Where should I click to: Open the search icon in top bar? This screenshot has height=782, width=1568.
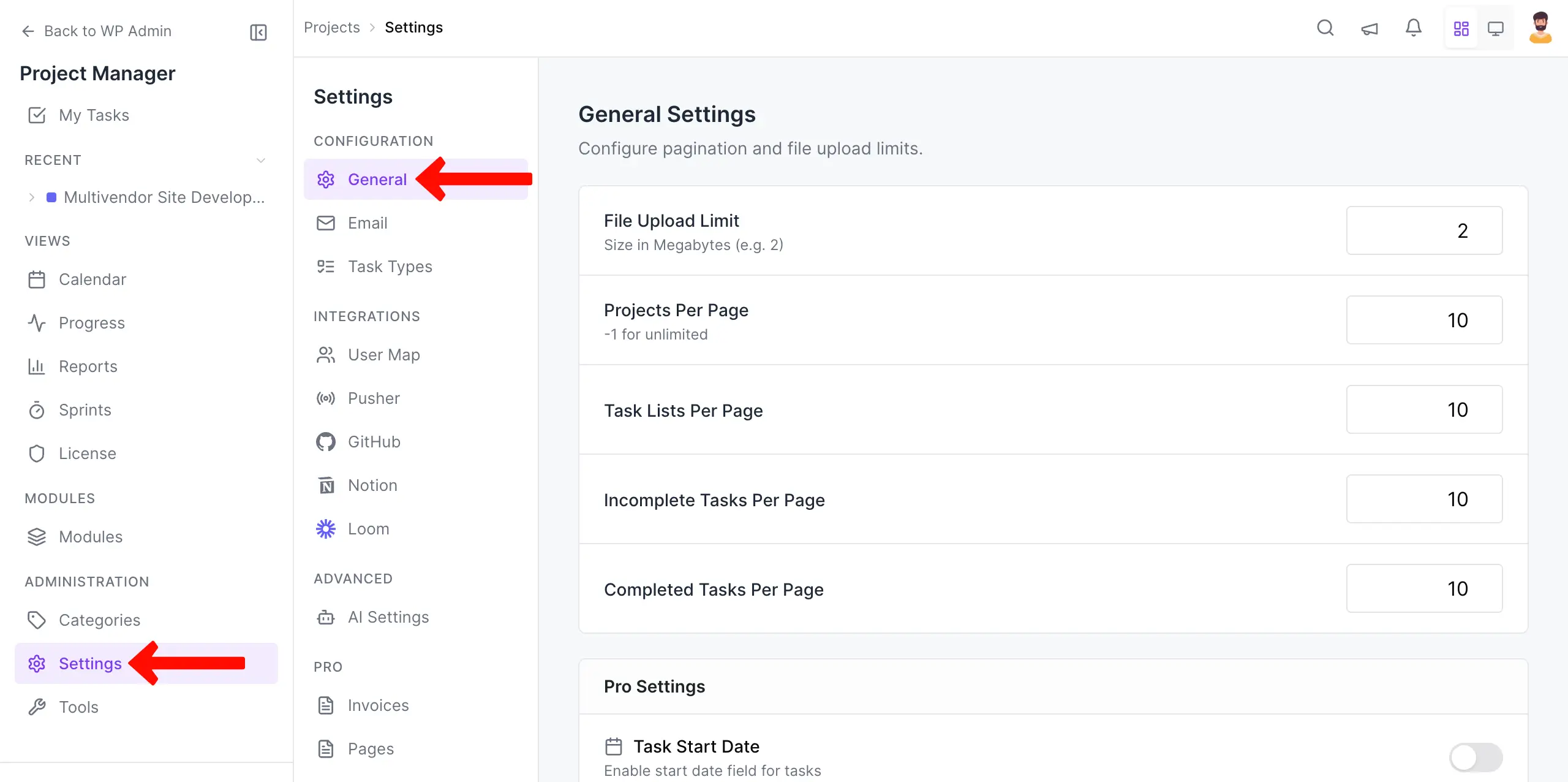point(1325,28)
